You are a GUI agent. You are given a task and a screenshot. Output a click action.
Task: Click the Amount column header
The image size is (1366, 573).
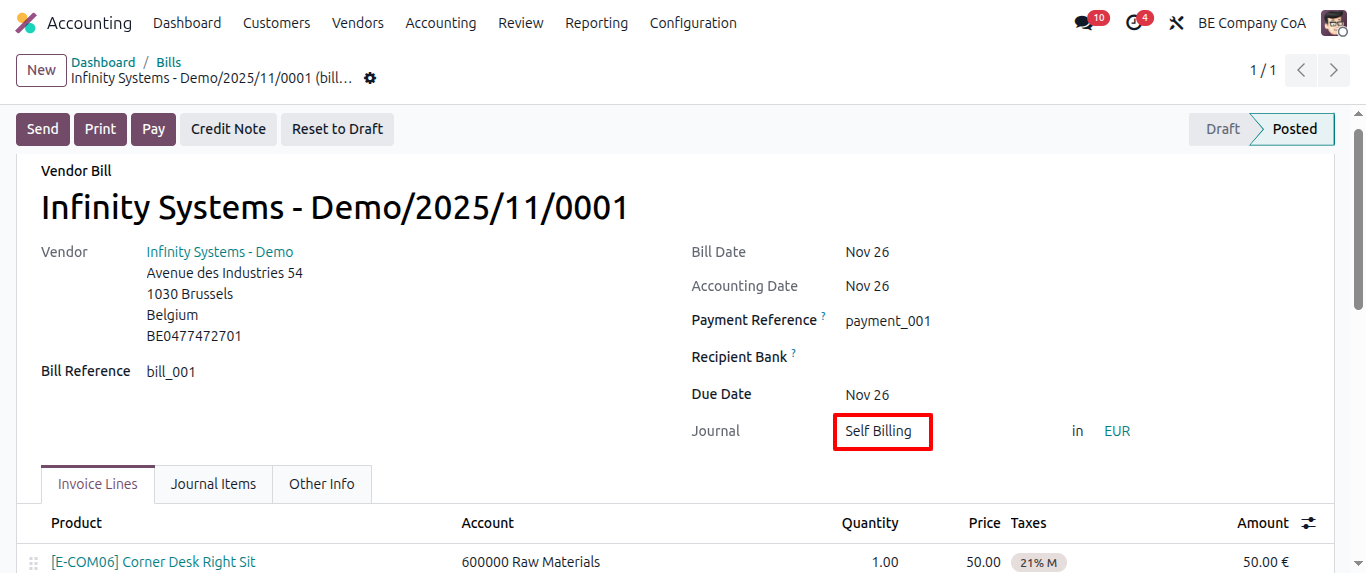click(x=1263, y=523)
